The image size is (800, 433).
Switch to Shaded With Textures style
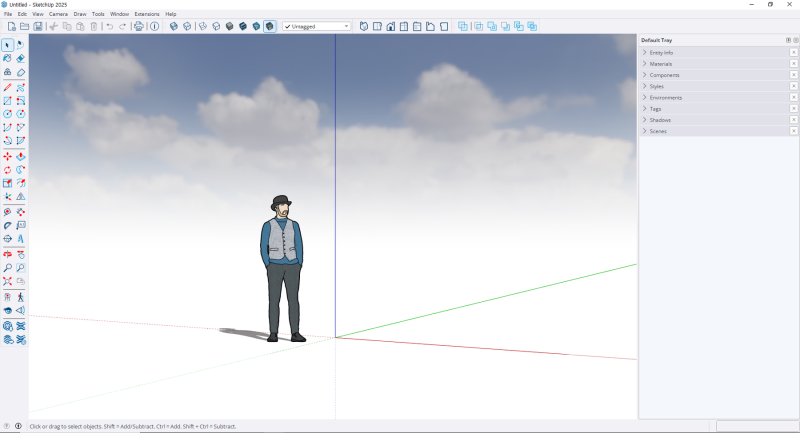pyautogui.click(x=243, y=27)
